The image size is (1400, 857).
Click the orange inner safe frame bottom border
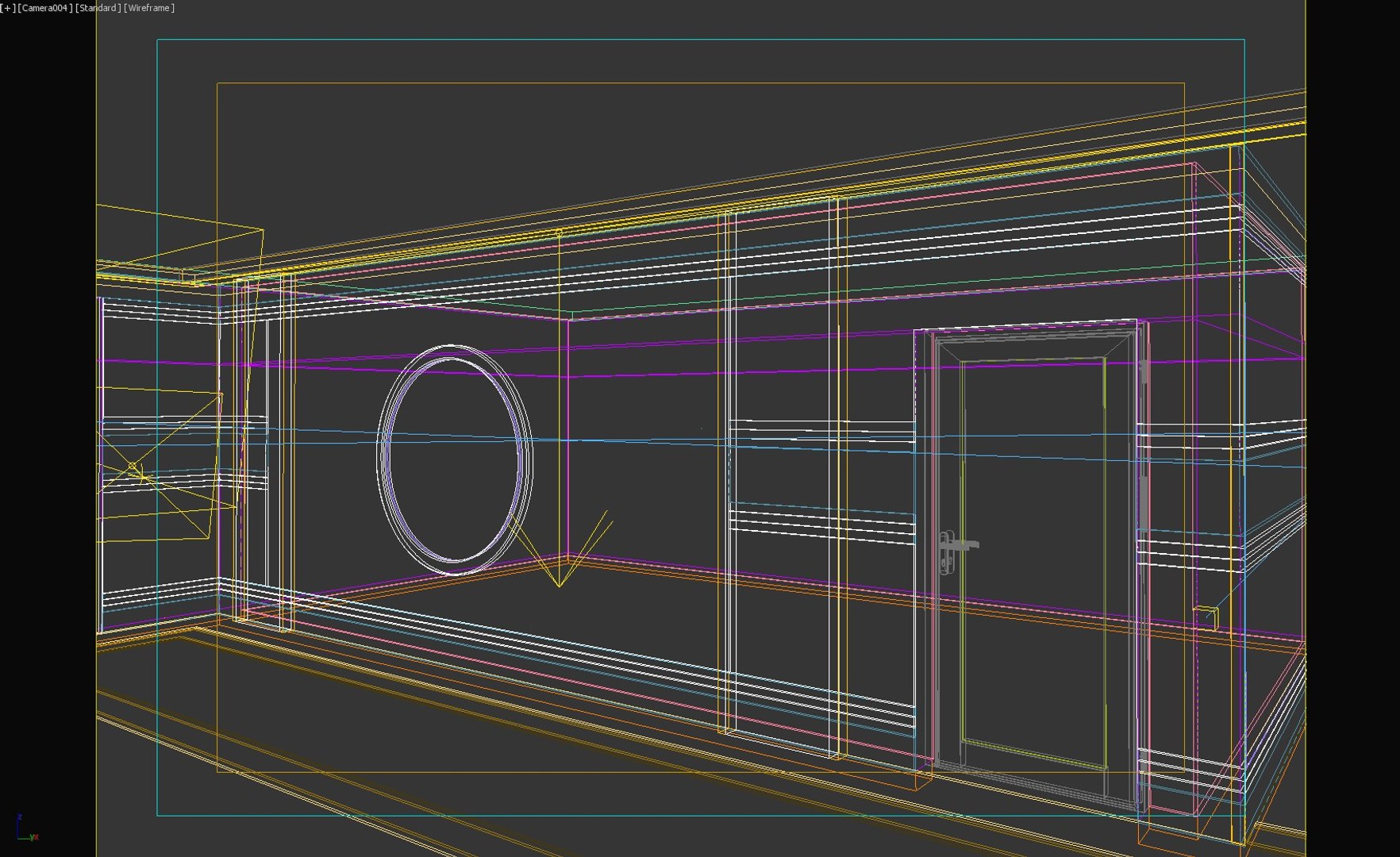(701, 772)
